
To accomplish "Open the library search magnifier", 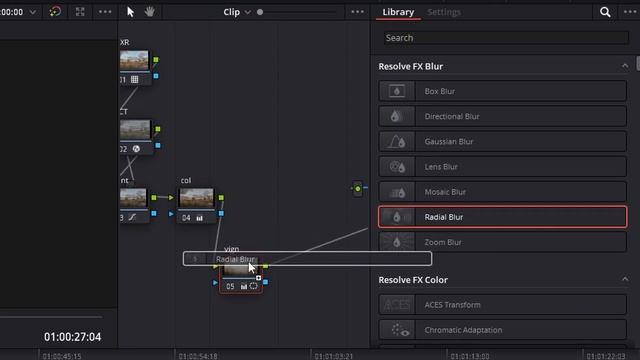I will tap(605, 12).
